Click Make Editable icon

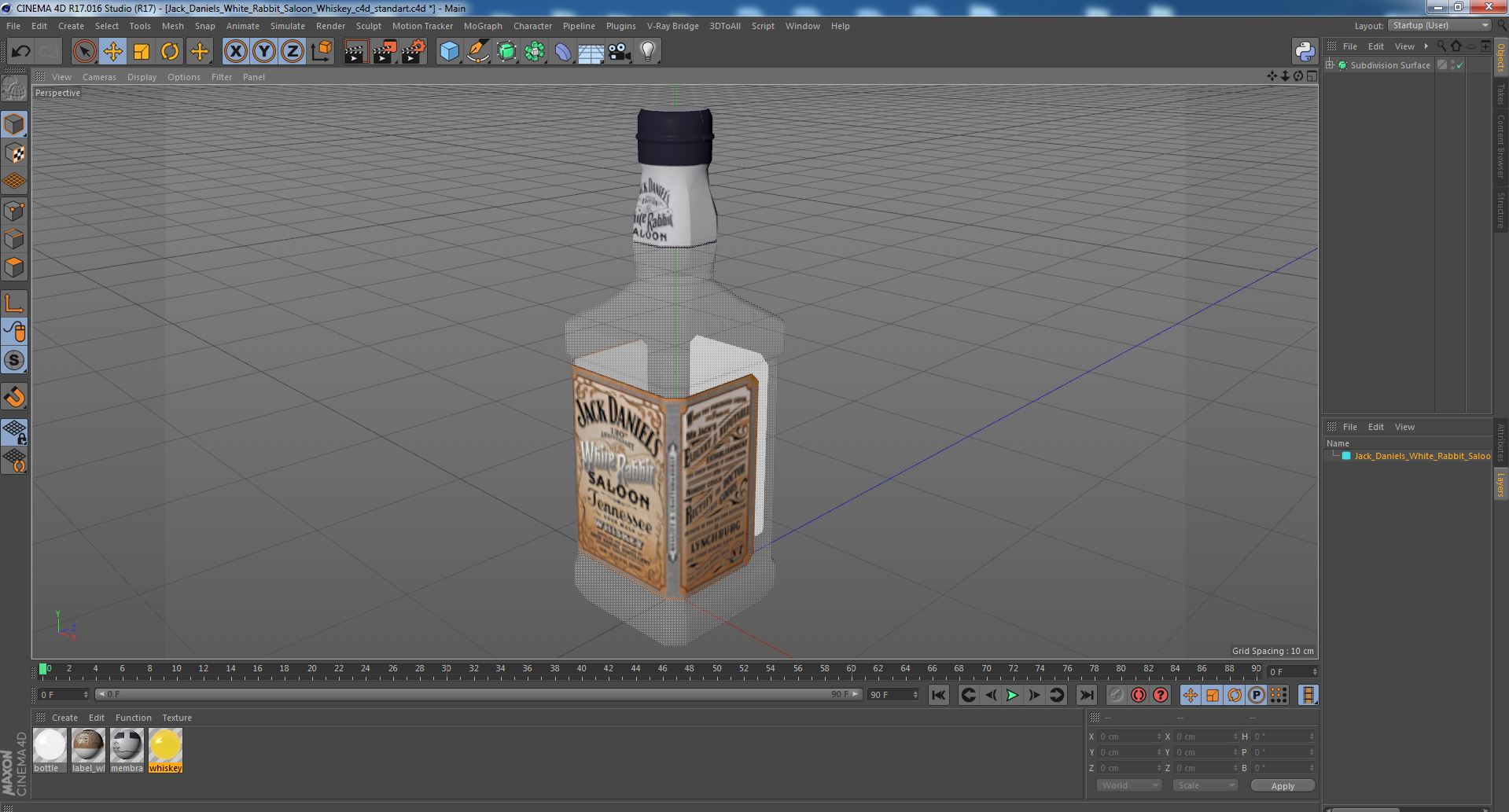click(x=14, y=88)
